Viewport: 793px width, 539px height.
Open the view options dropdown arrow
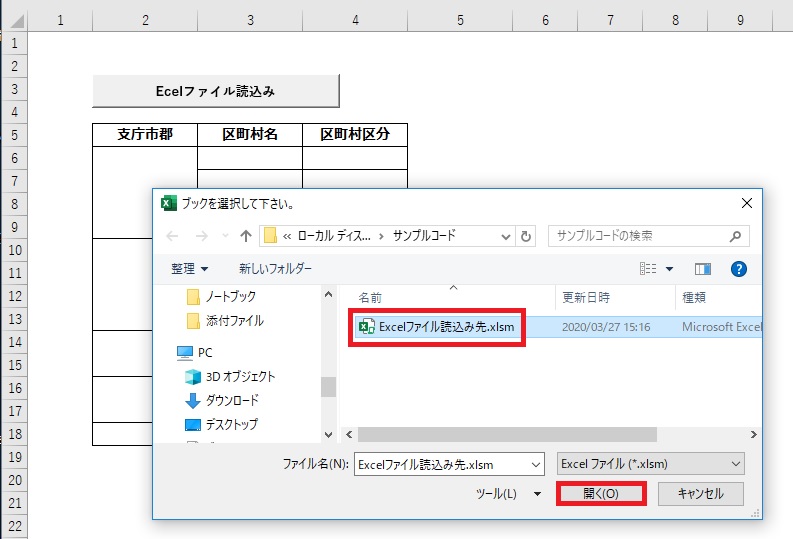pyautogui.click(x=669, y=269)
